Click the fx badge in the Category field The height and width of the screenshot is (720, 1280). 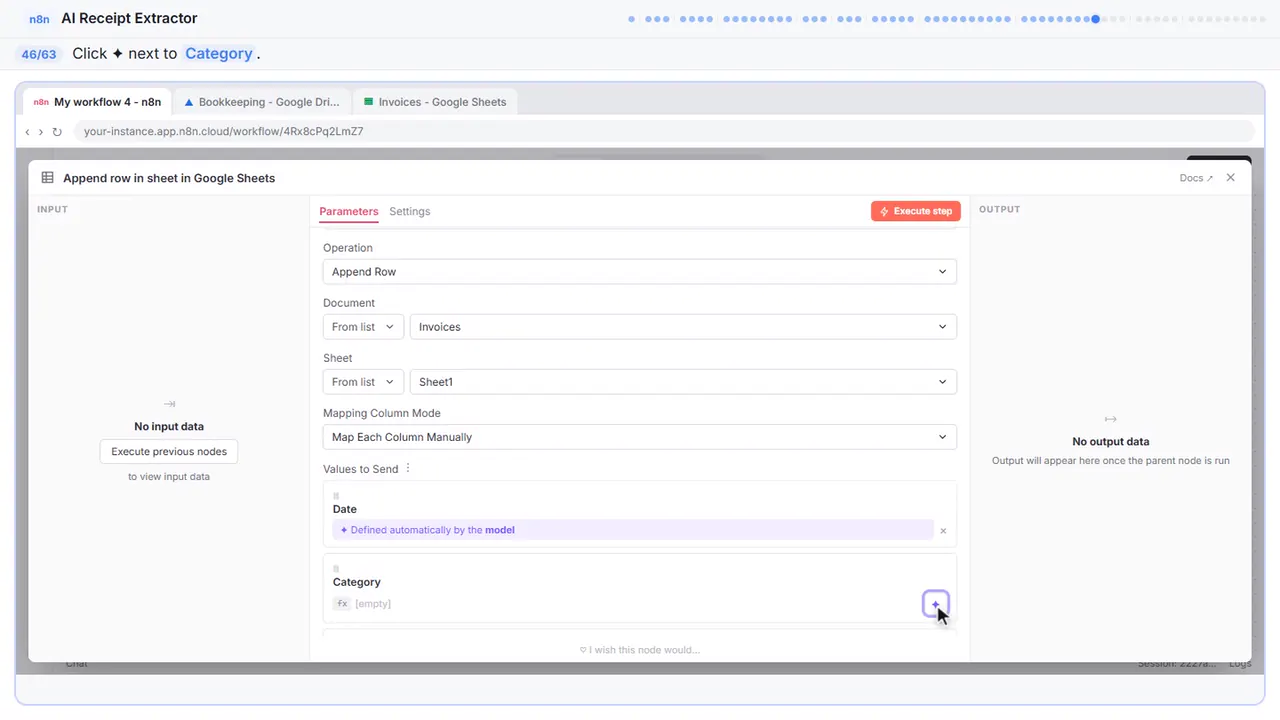pyautogui.click(x=342, y=604)
